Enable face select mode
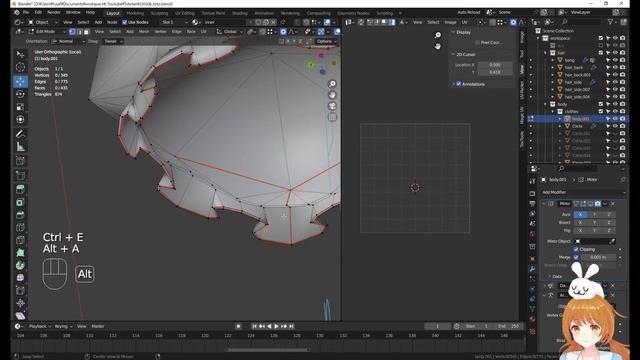Screen dimensions: 640x360 (86, 31)
